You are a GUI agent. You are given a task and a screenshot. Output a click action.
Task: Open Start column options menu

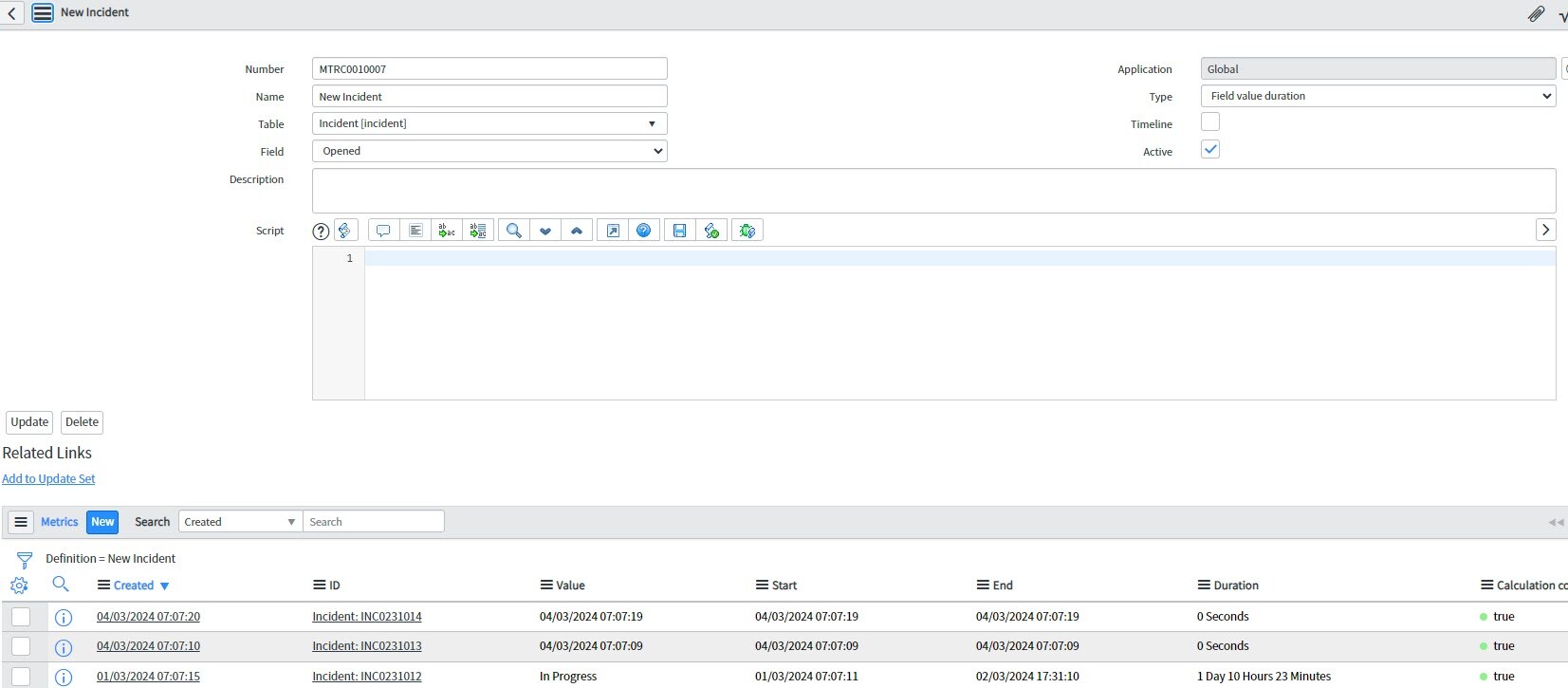(762, 586)
